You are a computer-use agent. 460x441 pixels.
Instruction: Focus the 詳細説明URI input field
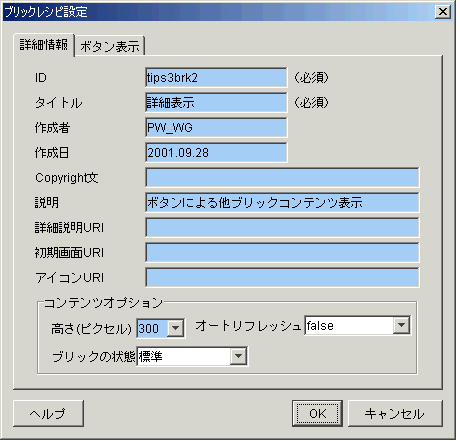click(x=282, y=228)
